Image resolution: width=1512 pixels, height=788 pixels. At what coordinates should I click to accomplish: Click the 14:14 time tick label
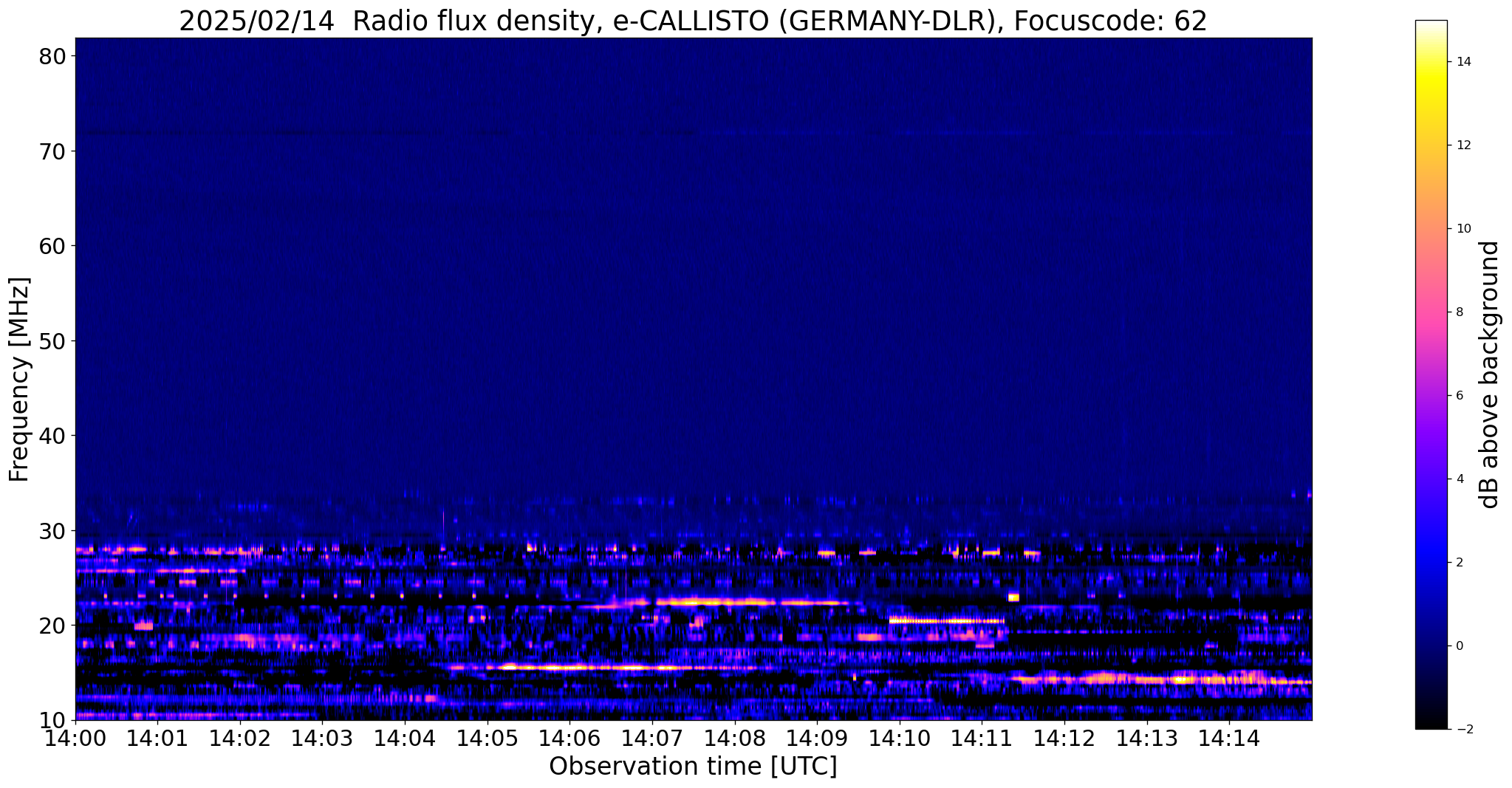click(1229, 738)
